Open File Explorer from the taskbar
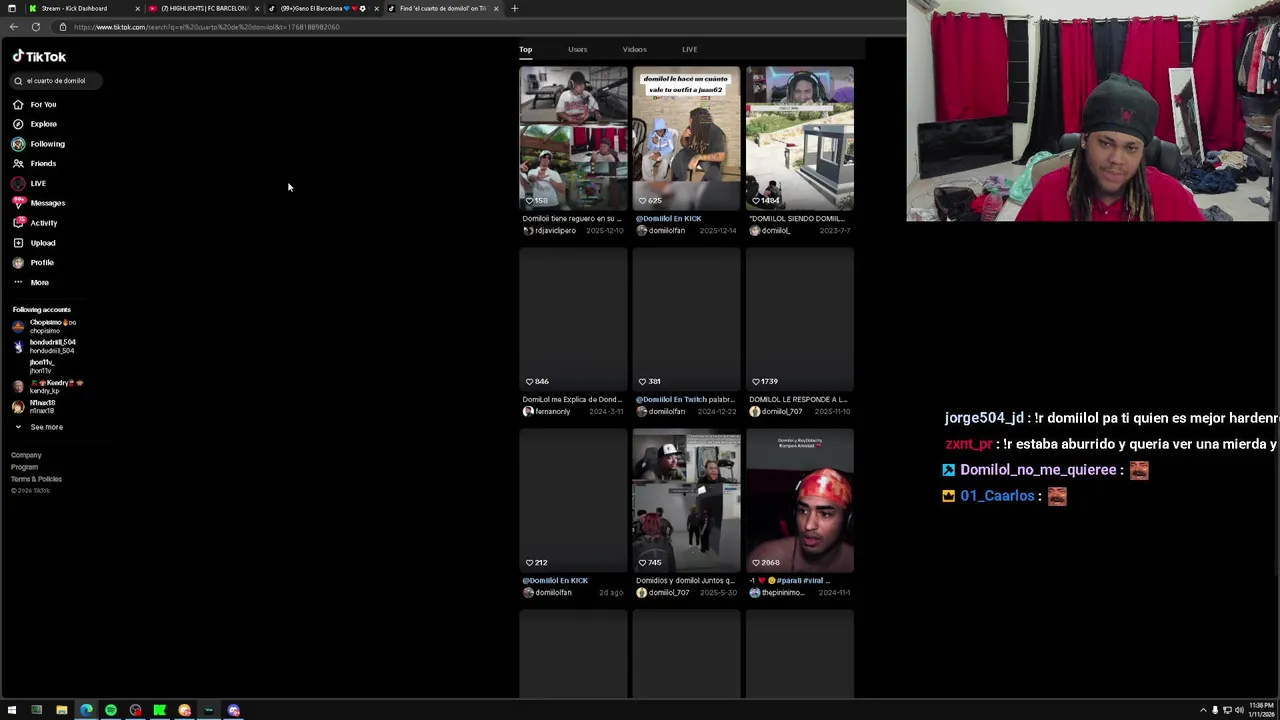1280x720 pixels. 61,710
